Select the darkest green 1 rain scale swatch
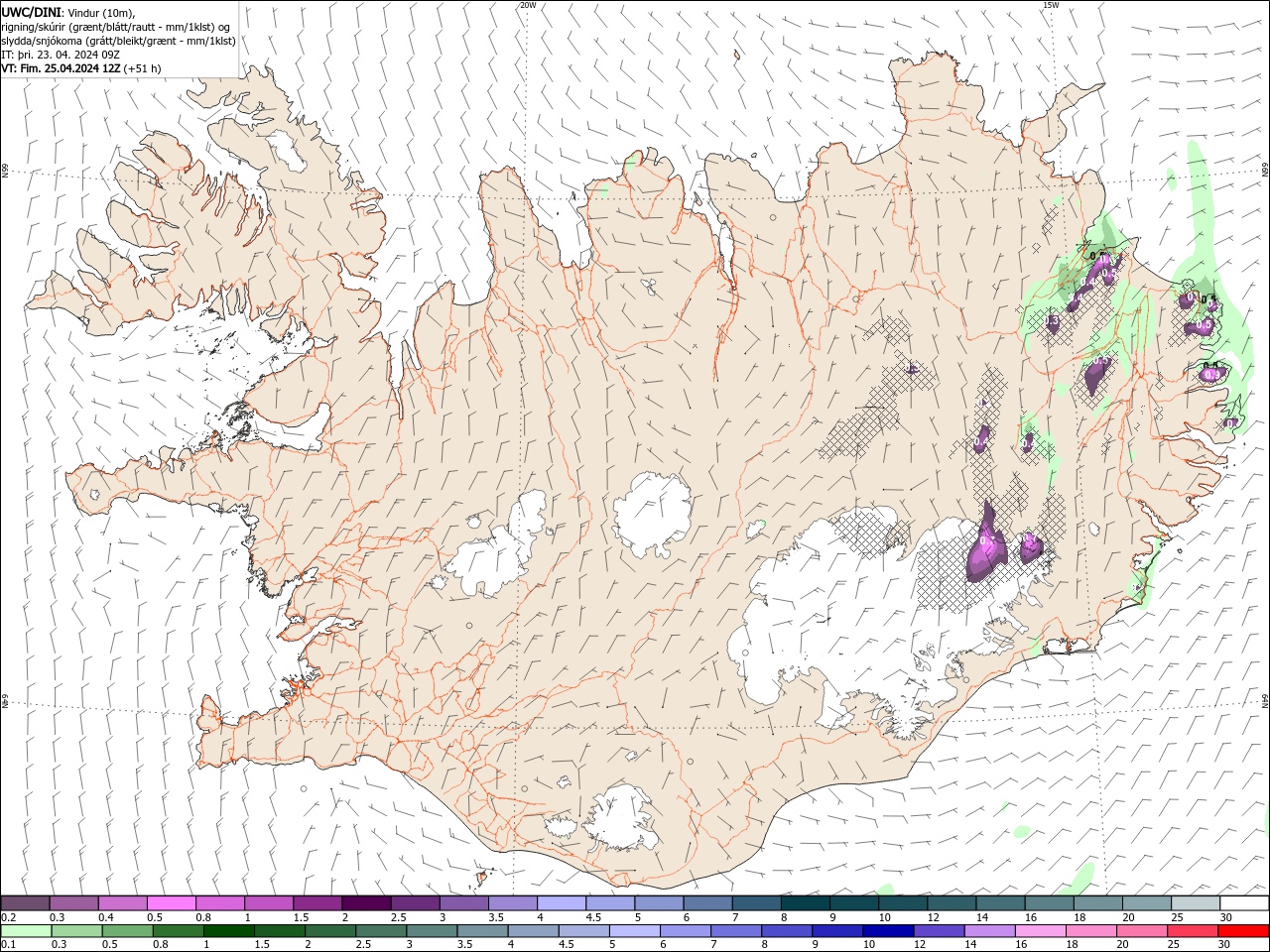Image resolution: width=1270 pixels, height=952 pixels. [x=229, y=931]
